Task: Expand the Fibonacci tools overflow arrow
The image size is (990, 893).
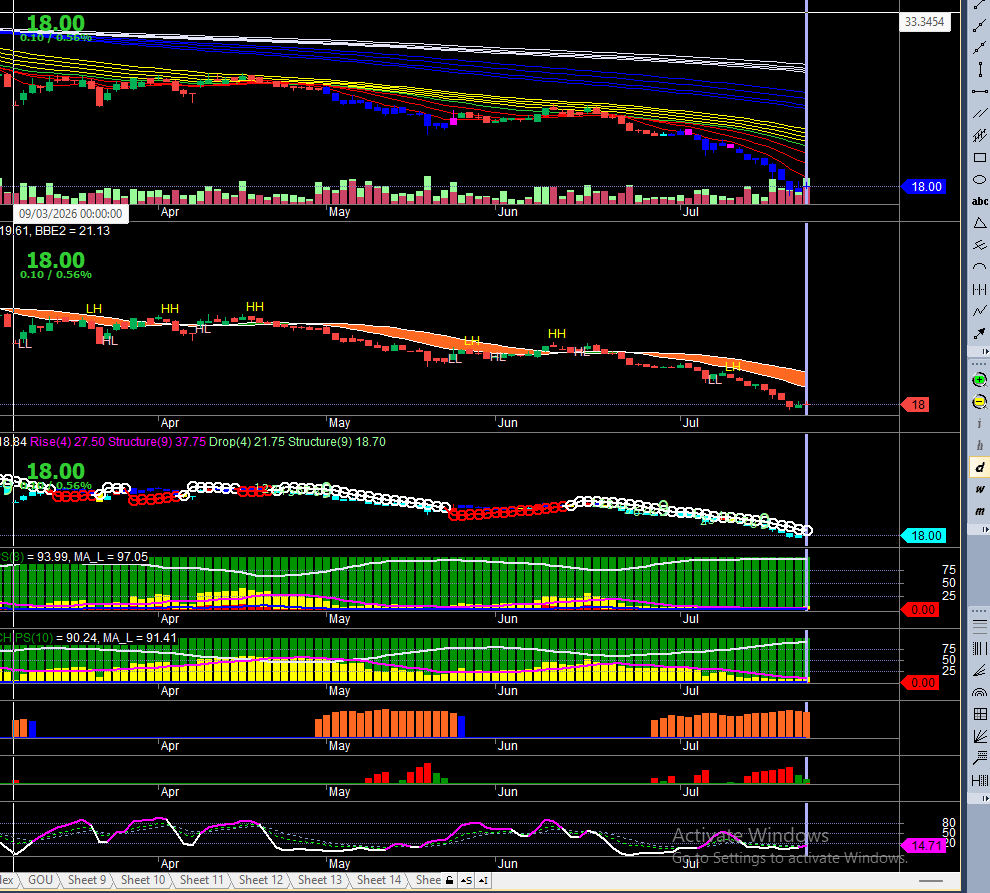Action: pos(986,799)
